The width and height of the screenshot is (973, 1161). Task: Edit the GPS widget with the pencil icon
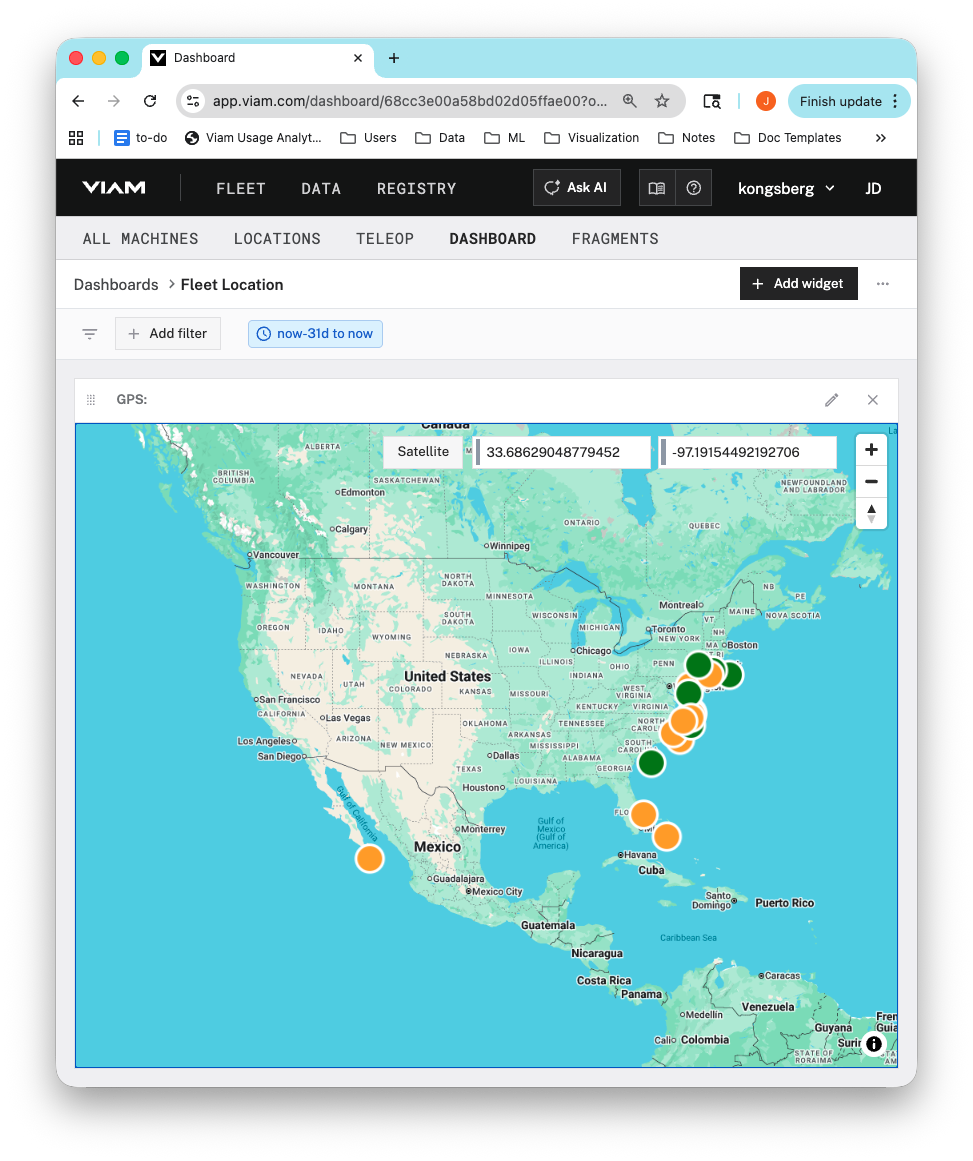pyautogui.click(x=831, y=399)
